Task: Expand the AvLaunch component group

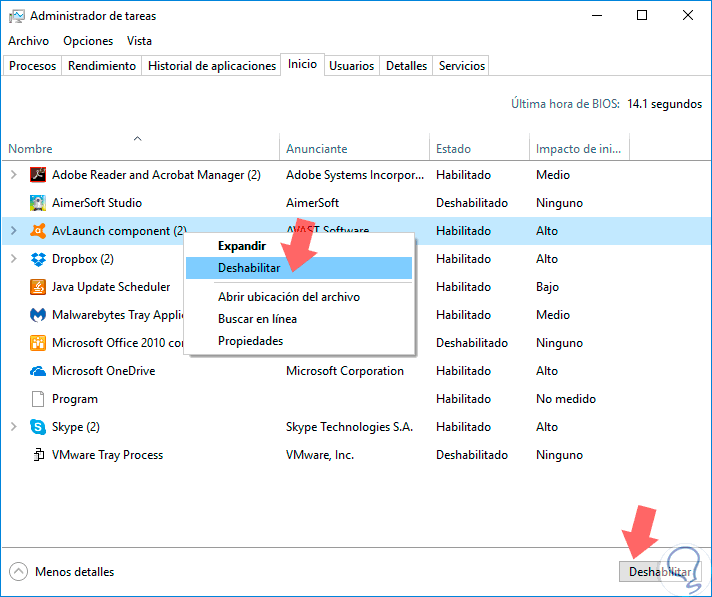Action: click(14, 231)
